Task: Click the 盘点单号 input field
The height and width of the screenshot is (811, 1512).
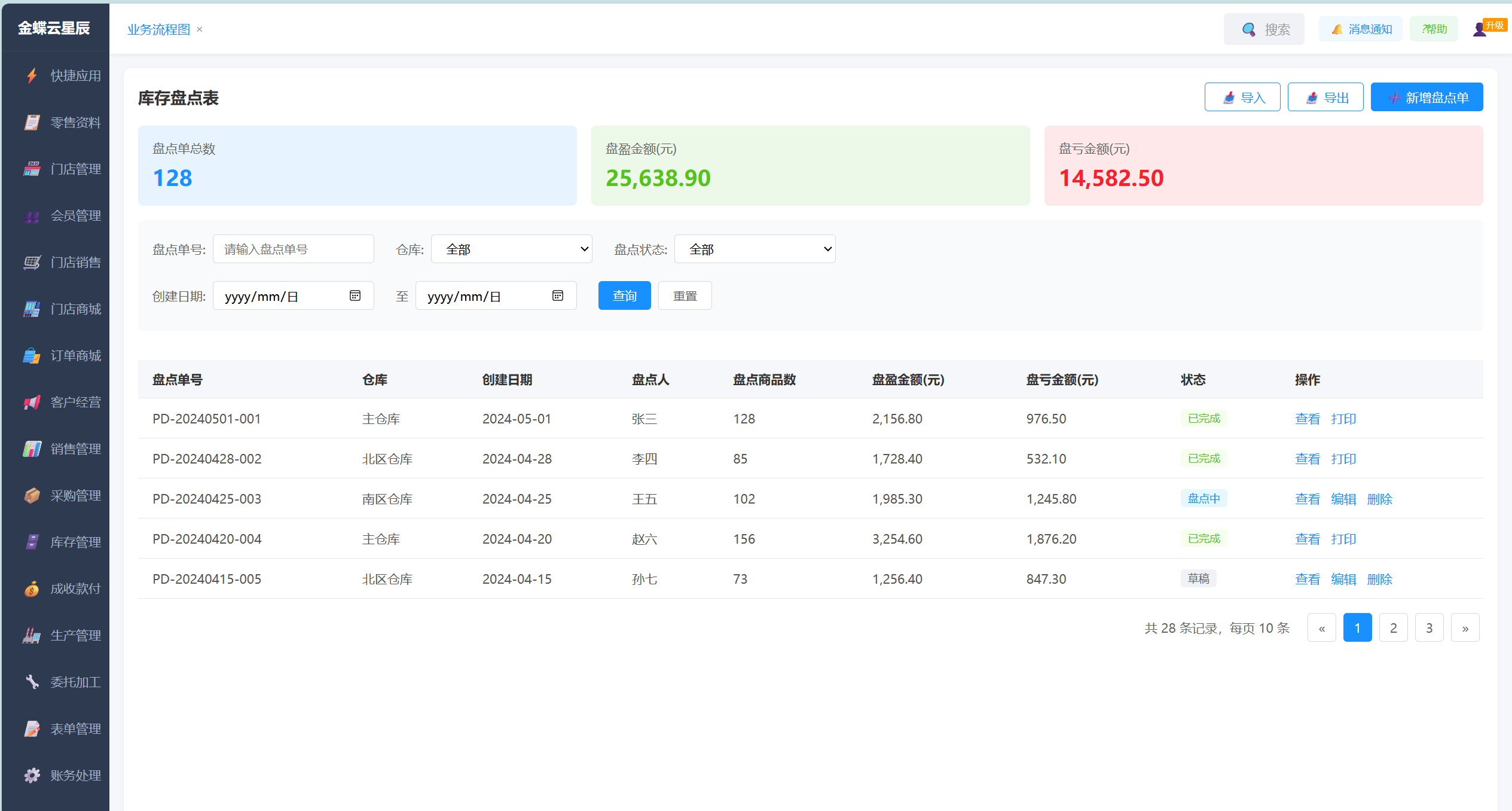Action: tap(293, 249)
